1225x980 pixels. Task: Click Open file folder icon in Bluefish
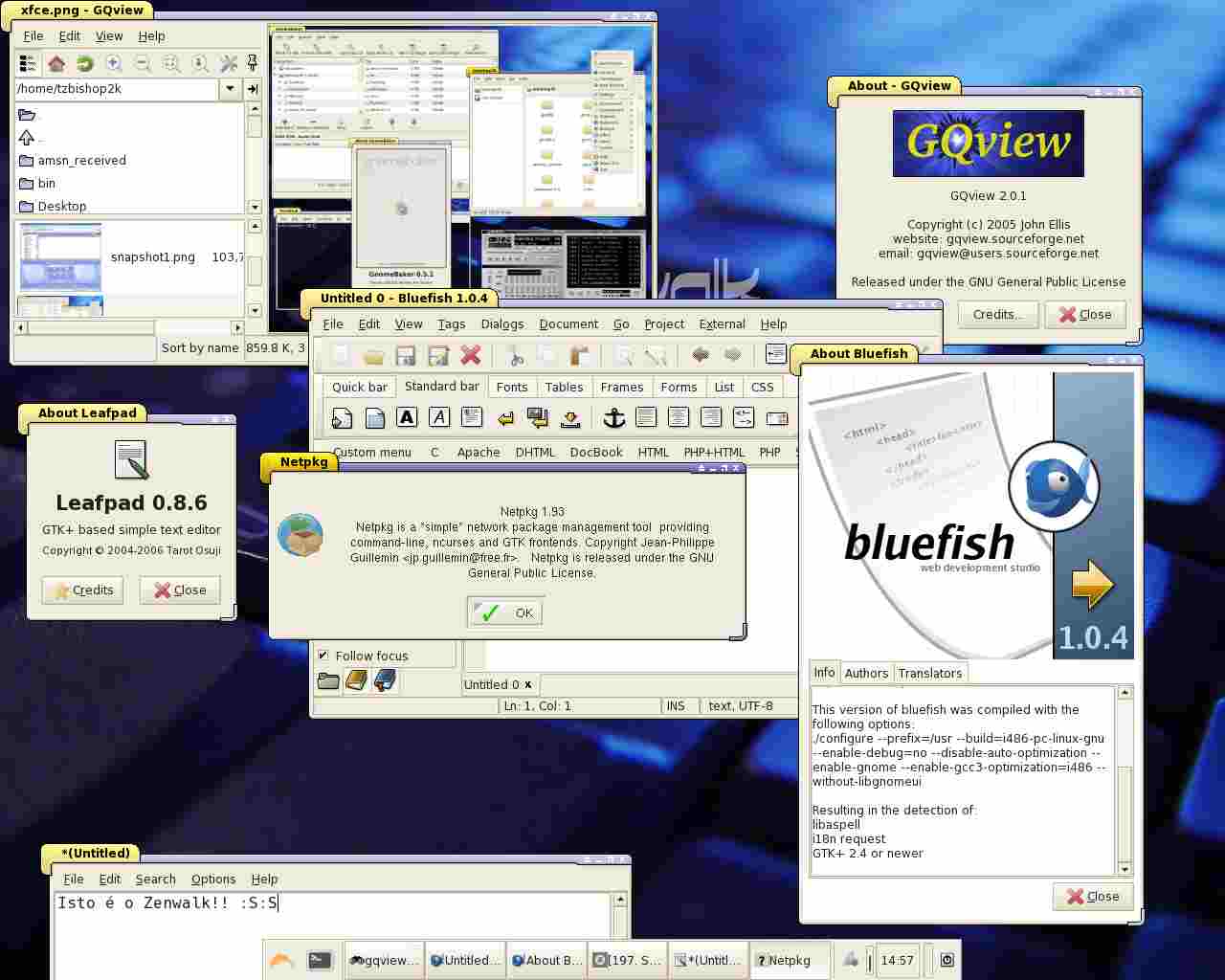[x=373, y=356]
